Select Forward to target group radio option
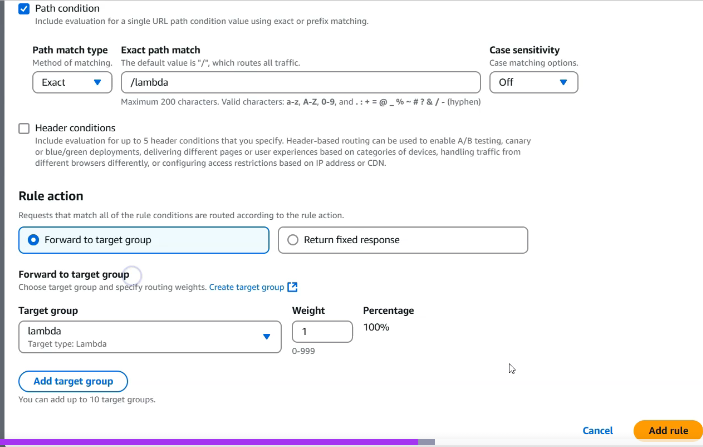703x447 pixels. pyautogui.click(x=34, y=240)
